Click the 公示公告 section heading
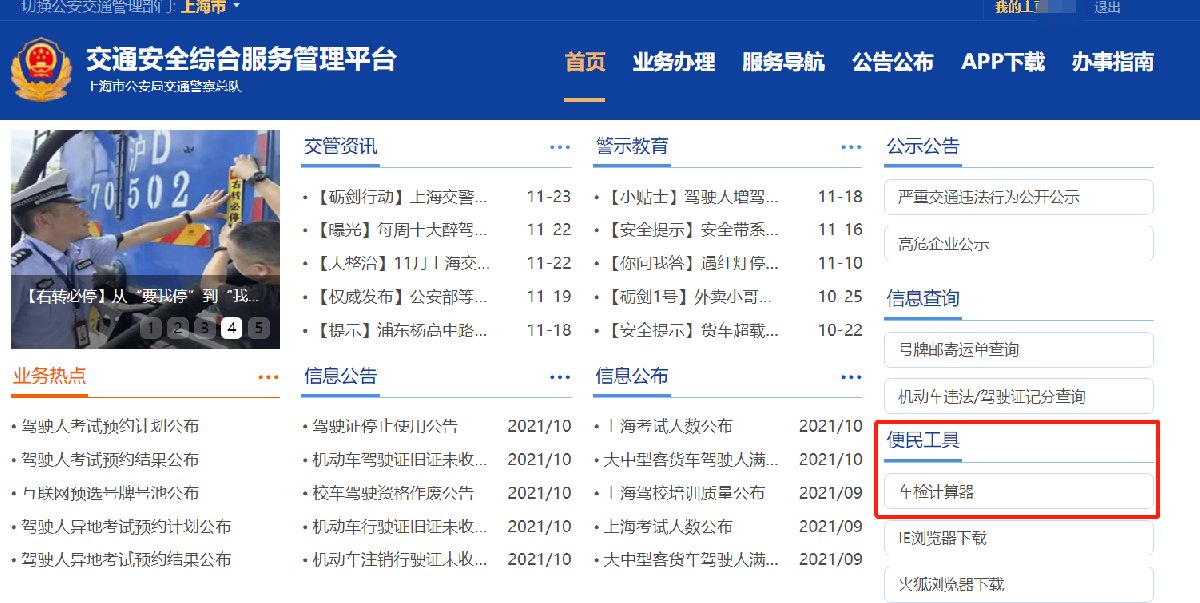Viewport: 1200px width, 603px height. click(923, 147)
